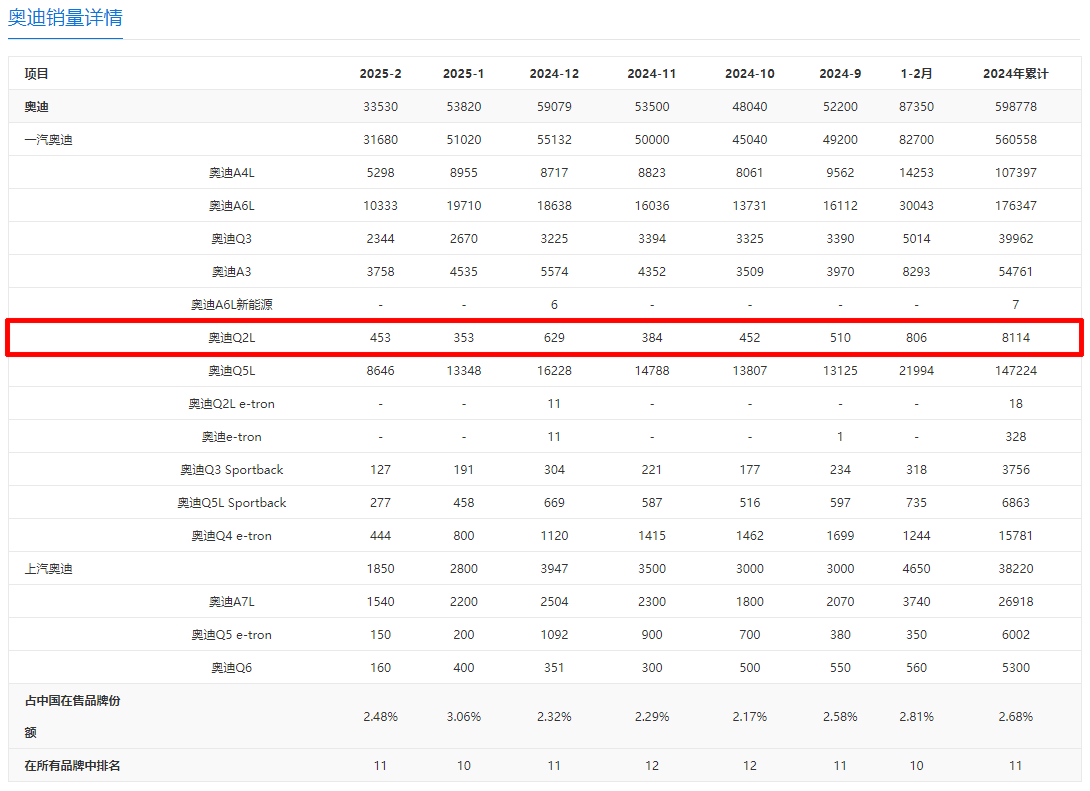Select the 87350 cell in 奥迪 row

pyautogui.click(x=916, y=106)
